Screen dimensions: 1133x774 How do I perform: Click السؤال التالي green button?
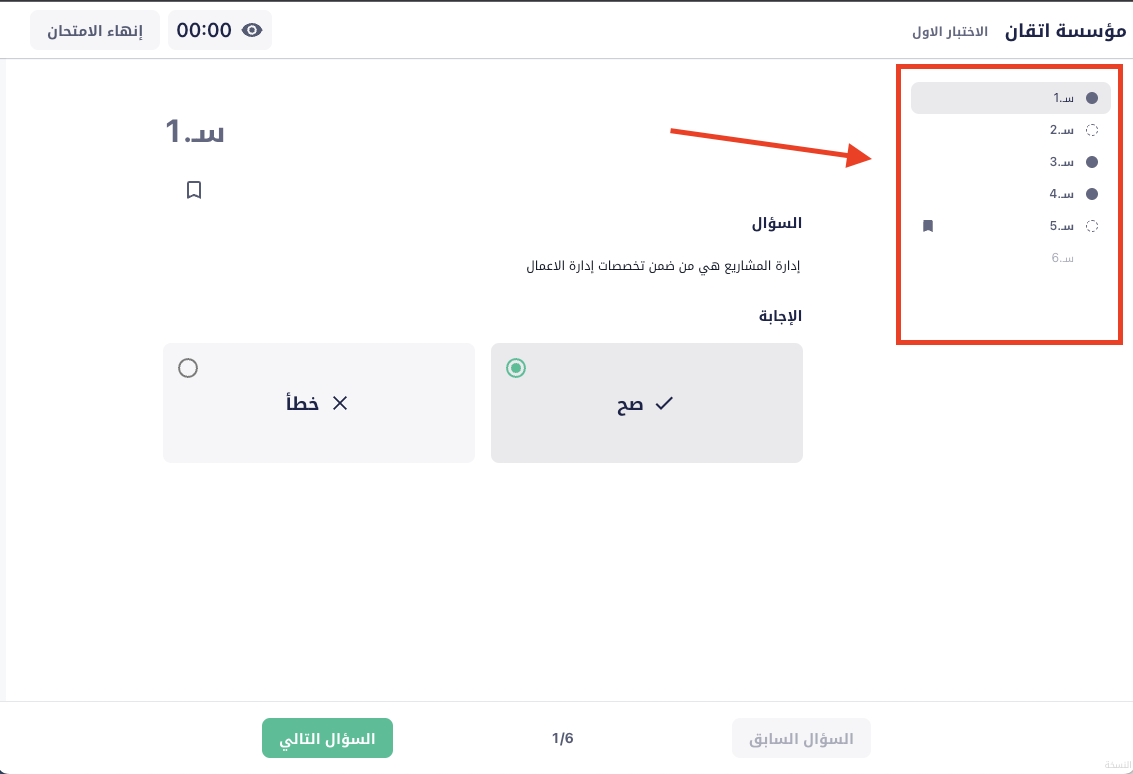pos(327,738)
